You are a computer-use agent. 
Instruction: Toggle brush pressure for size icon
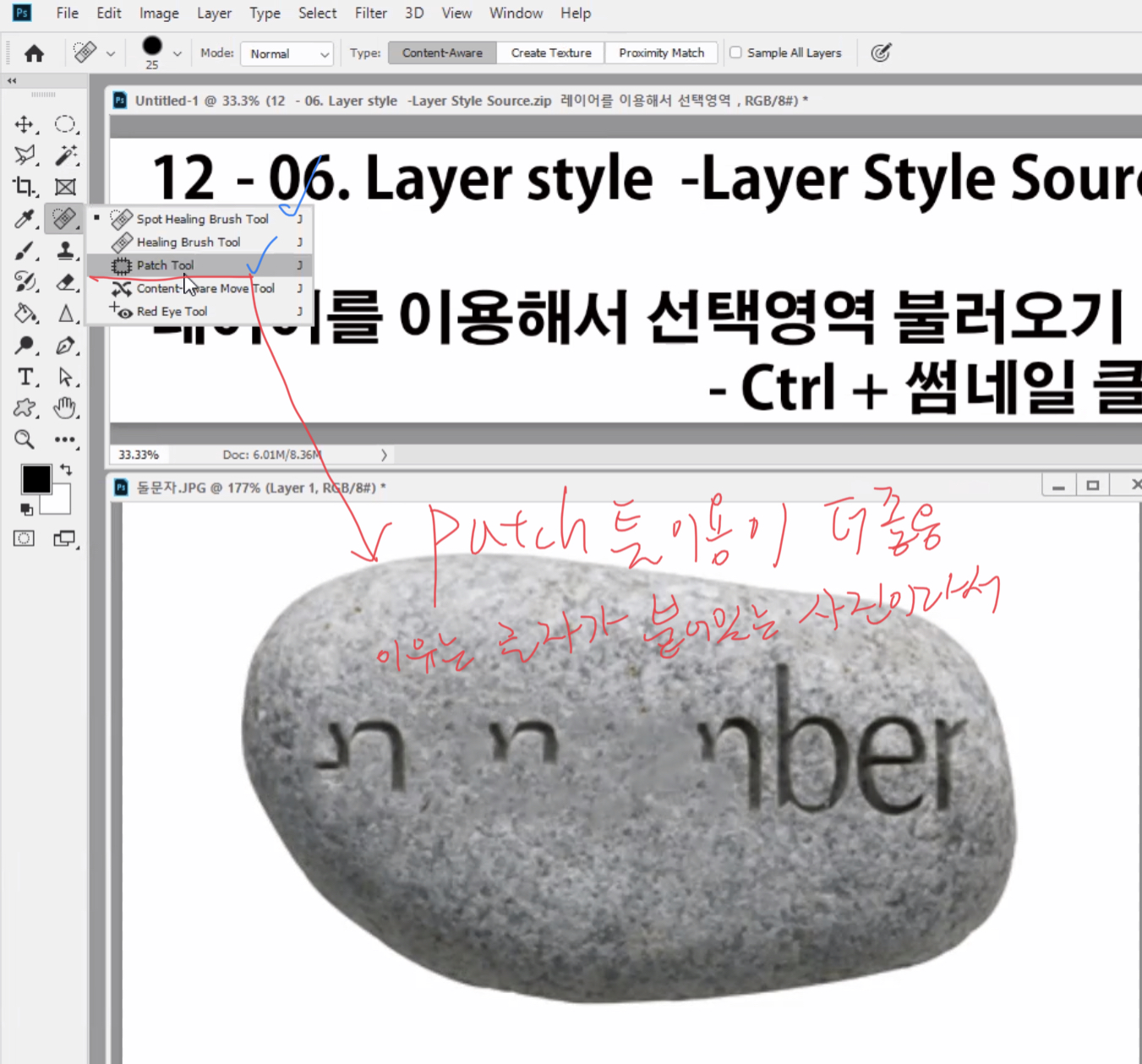881,52
